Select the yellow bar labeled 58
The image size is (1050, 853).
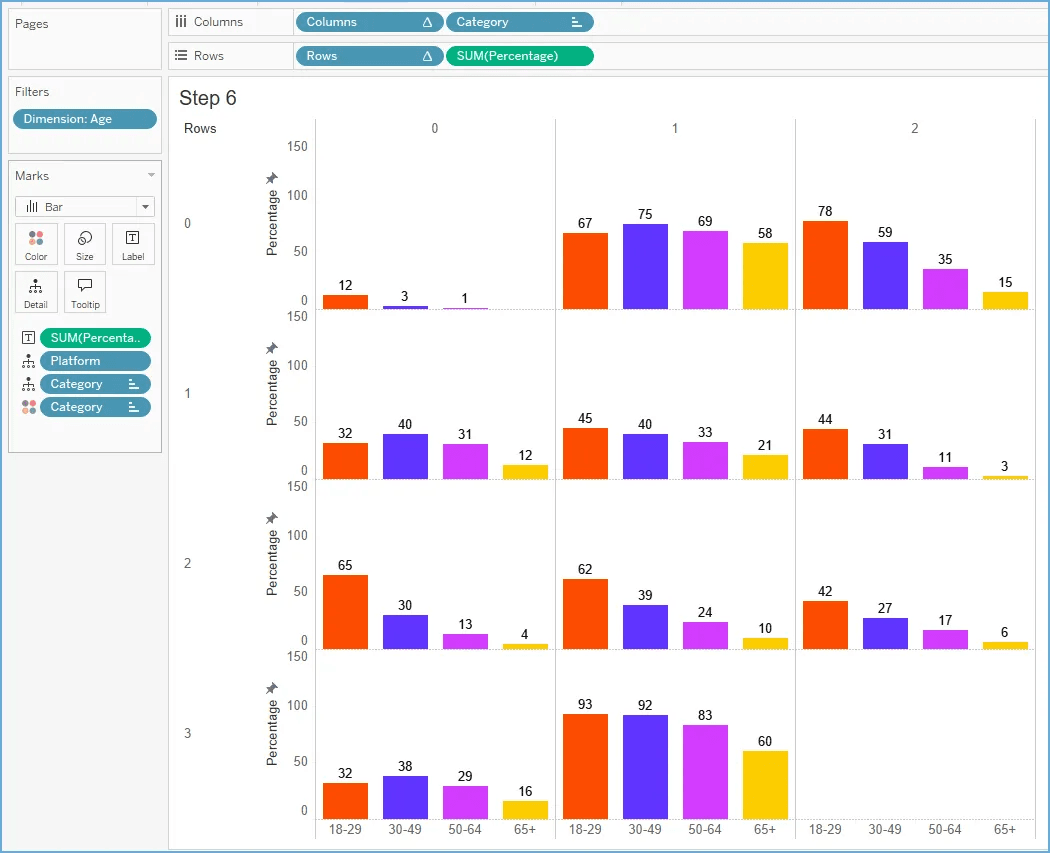(765, 275)
